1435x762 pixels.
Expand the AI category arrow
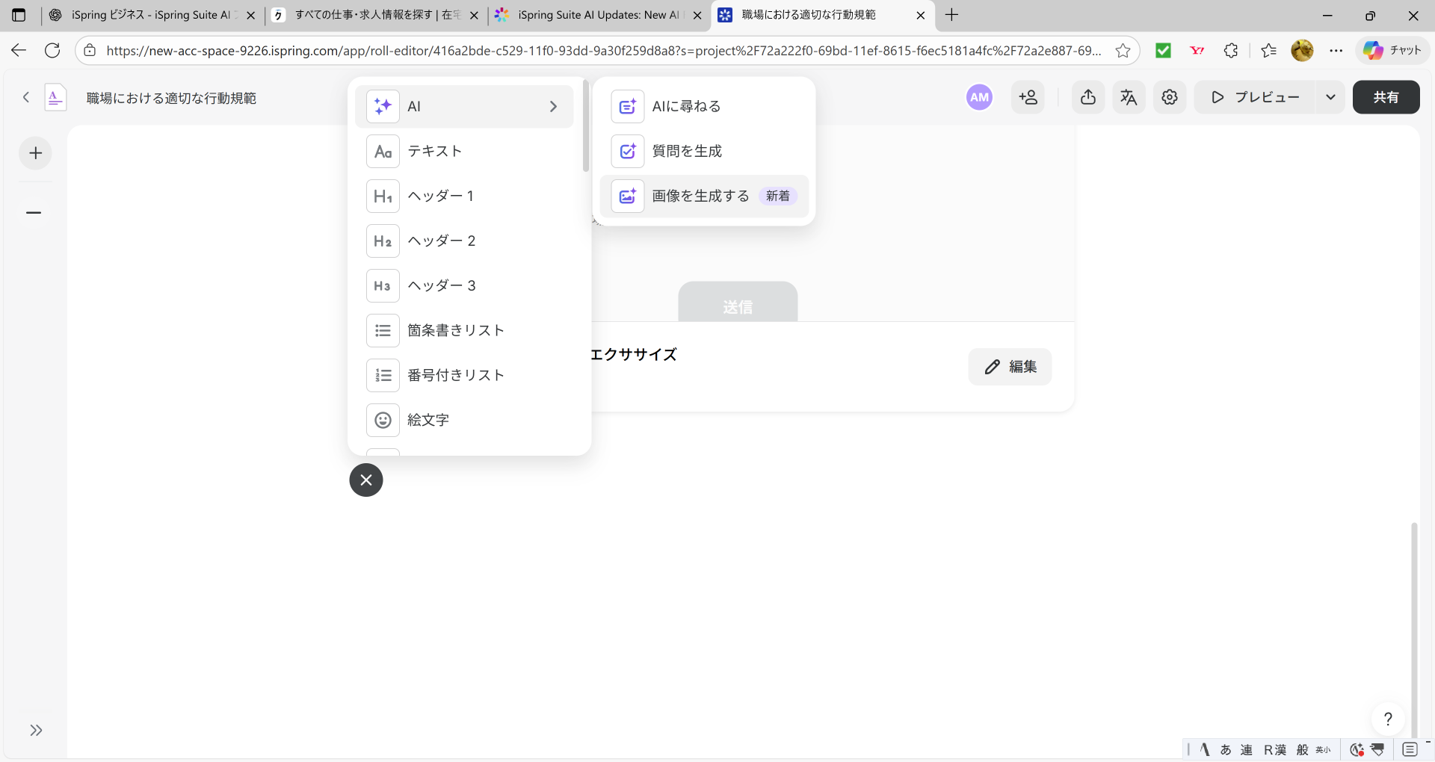coord(553,105)
